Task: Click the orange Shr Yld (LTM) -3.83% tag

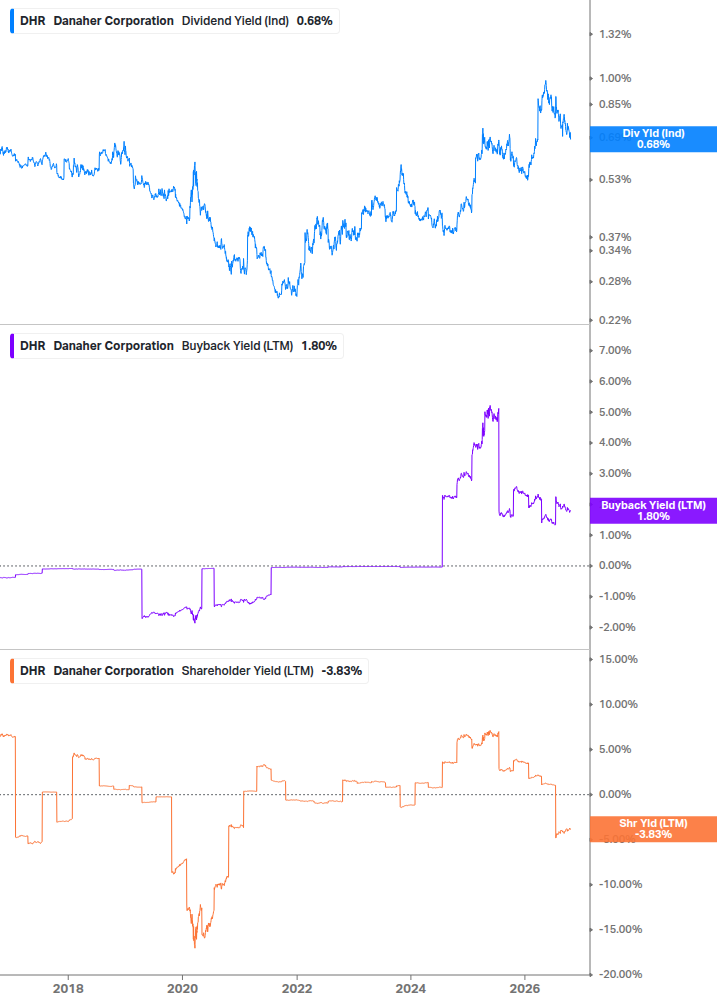Action: point(653,829)
